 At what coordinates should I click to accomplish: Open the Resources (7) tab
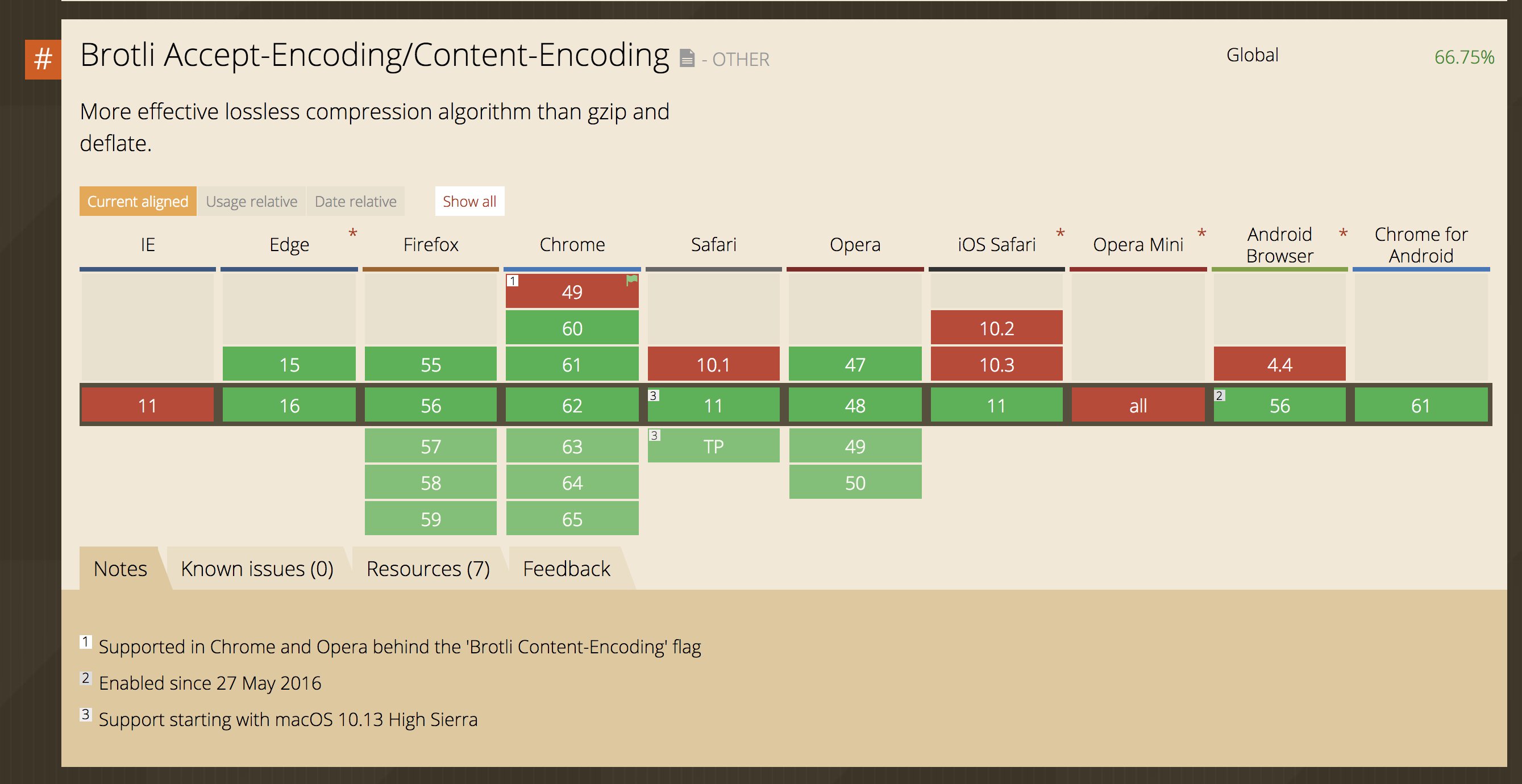pos(429,568)
